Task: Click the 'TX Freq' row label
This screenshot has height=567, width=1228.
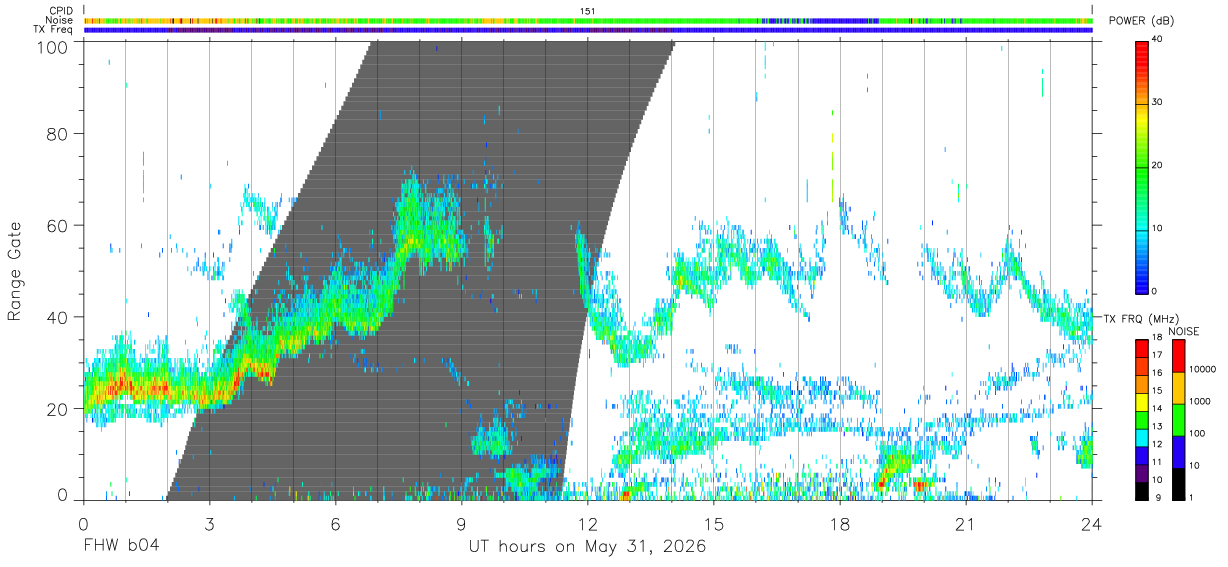Action: [54, 30]
